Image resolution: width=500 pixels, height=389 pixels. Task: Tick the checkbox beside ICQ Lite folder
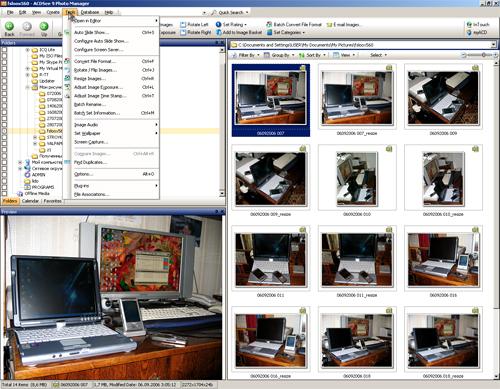pos(4,50)
